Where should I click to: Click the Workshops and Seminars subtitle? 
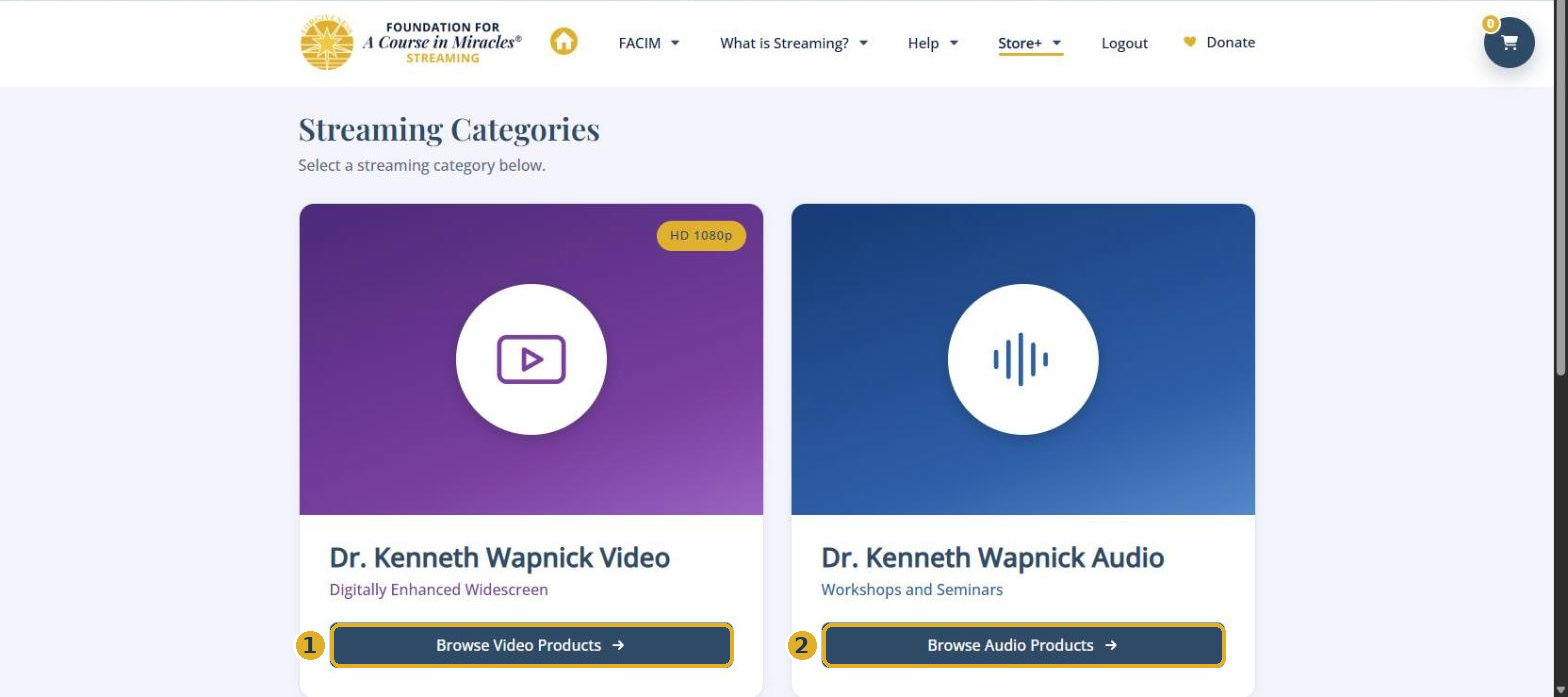912,589
